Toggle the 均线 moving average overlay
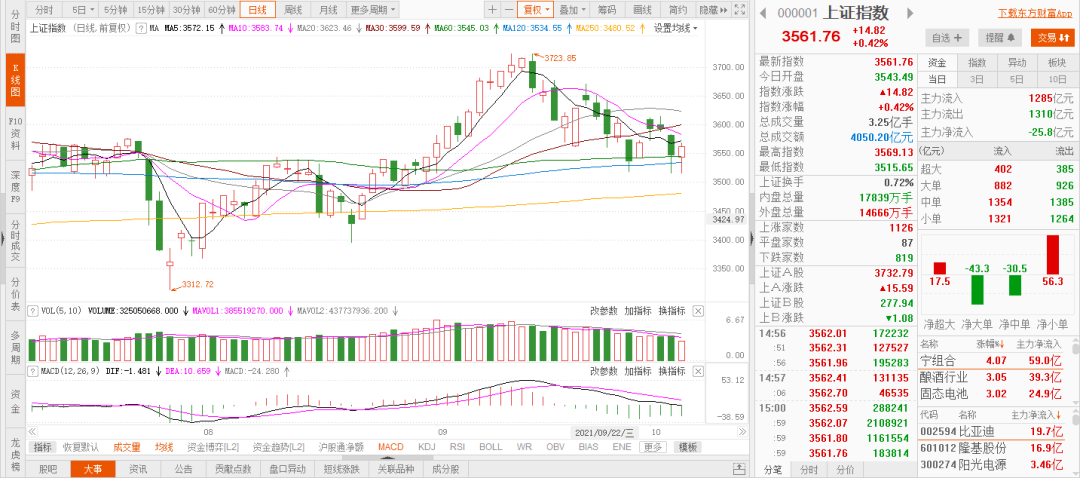Screen dimensions: 1080x478 164,447
